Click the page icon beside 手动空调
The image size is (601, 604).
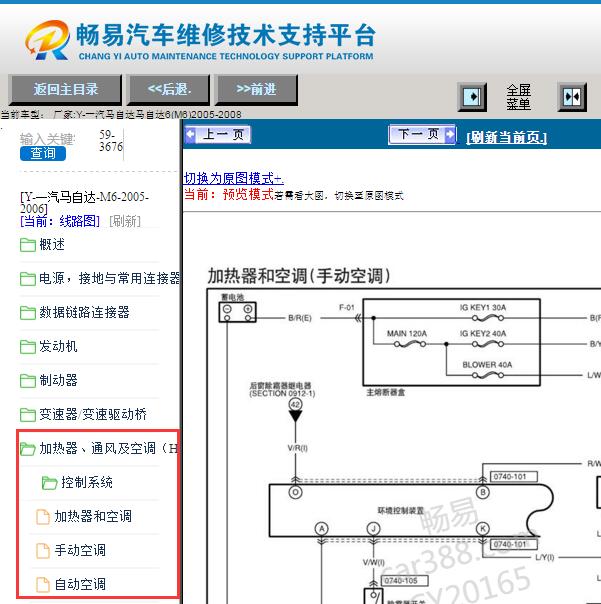(x=43, y=551)
